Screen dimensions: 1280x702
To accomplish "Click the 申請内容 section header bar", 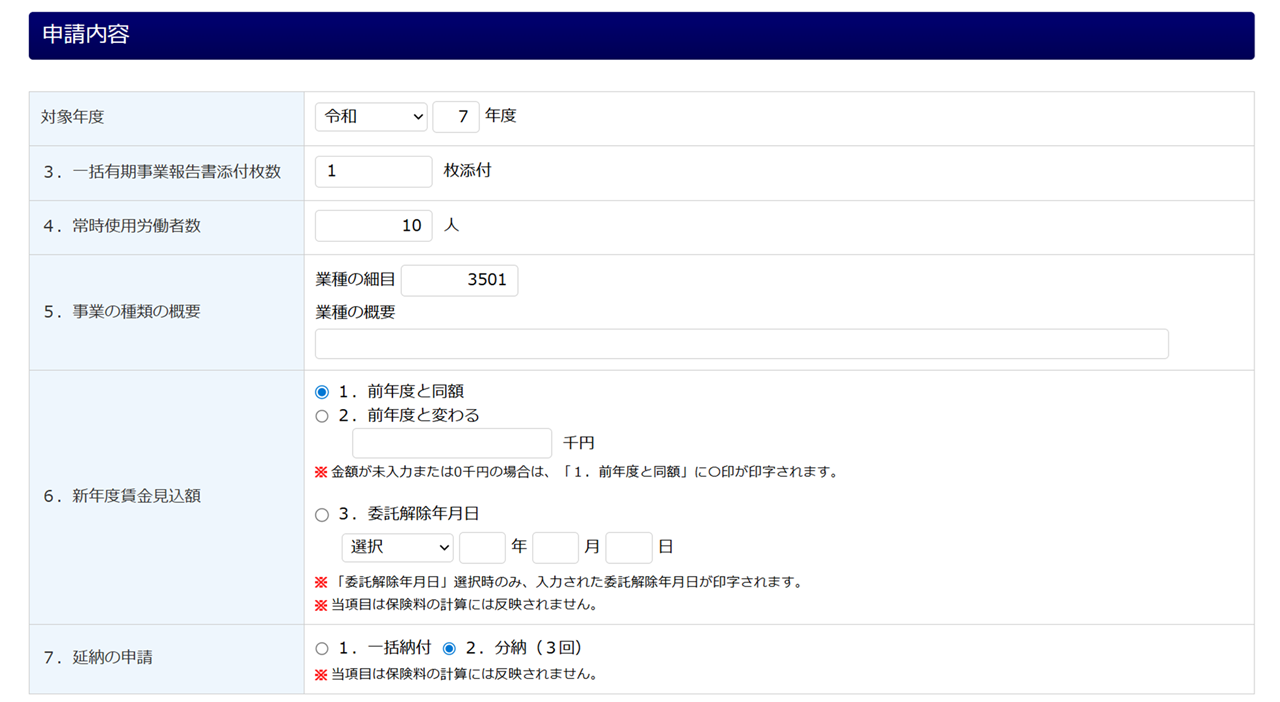I will point(641,35).
